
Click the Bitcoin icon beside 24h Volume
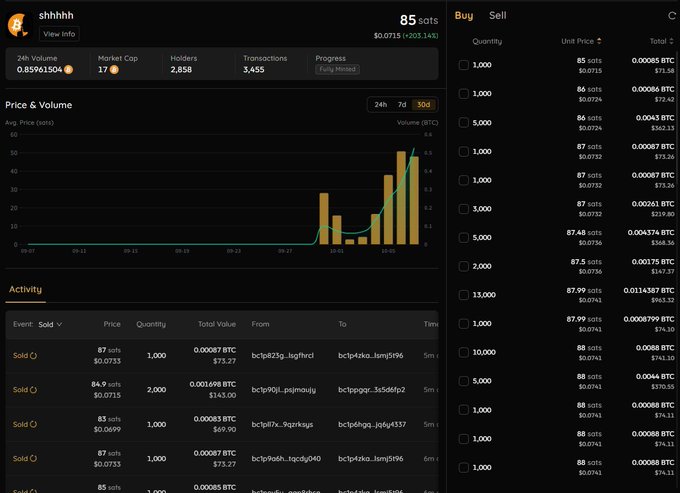tap(69, 69)
